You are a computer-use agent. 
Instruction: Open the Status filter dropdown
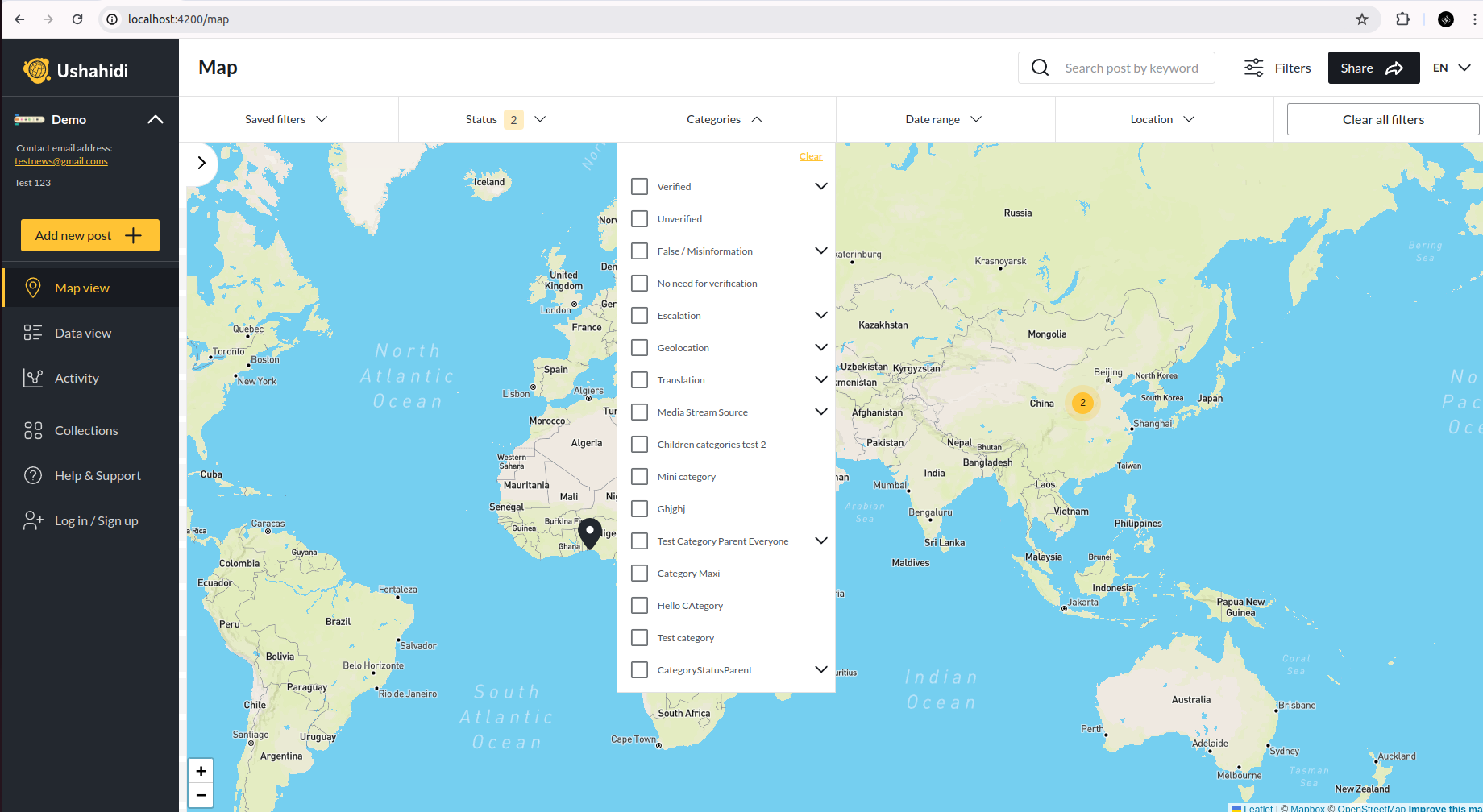tap(508, 119)
